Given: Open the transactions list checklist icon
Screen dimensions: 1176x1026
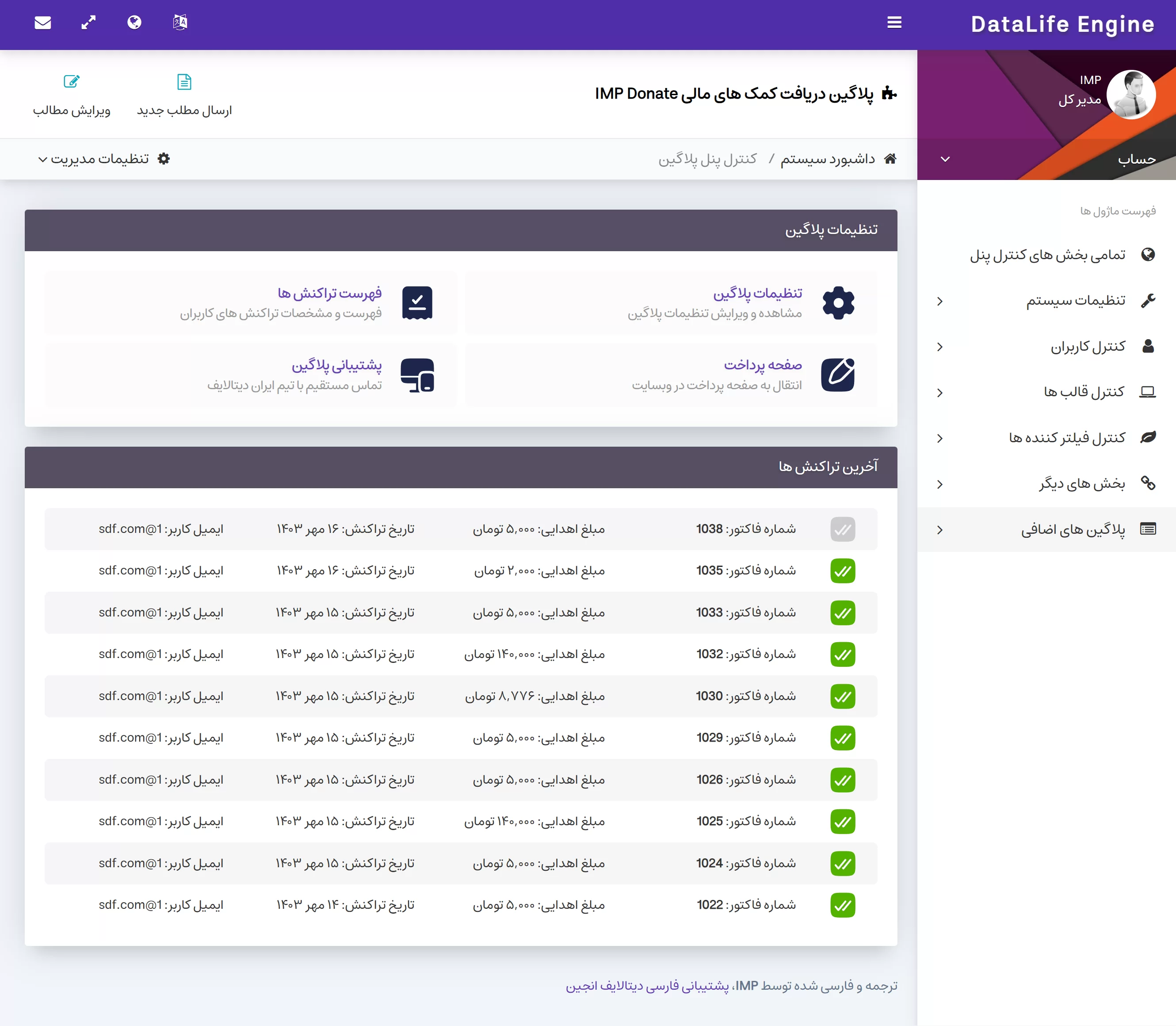Looking at the screenshot, I should [417, 303].
